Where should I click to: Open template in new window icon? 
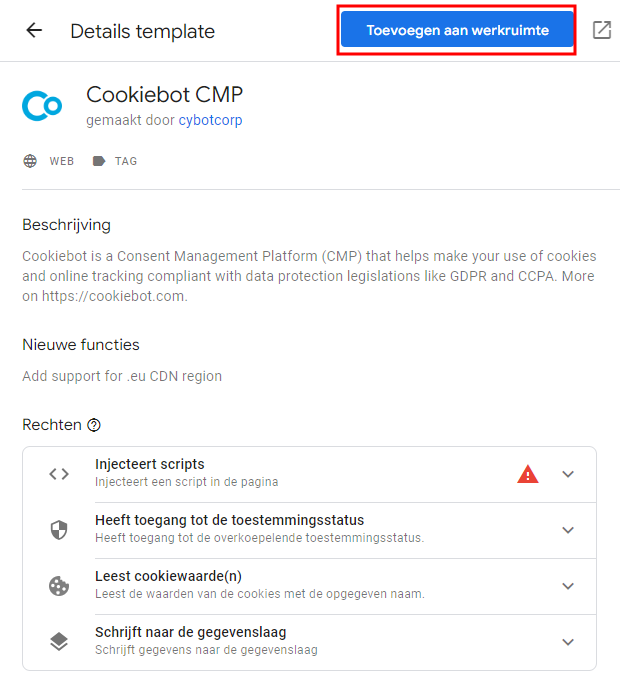[602, 30]
